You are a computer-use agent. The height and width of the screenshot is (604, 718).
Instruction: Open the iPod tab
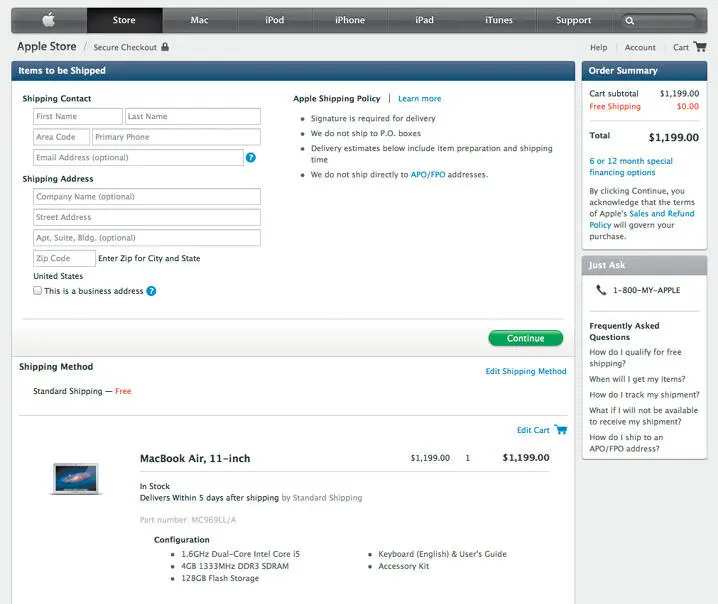point(274,20)
